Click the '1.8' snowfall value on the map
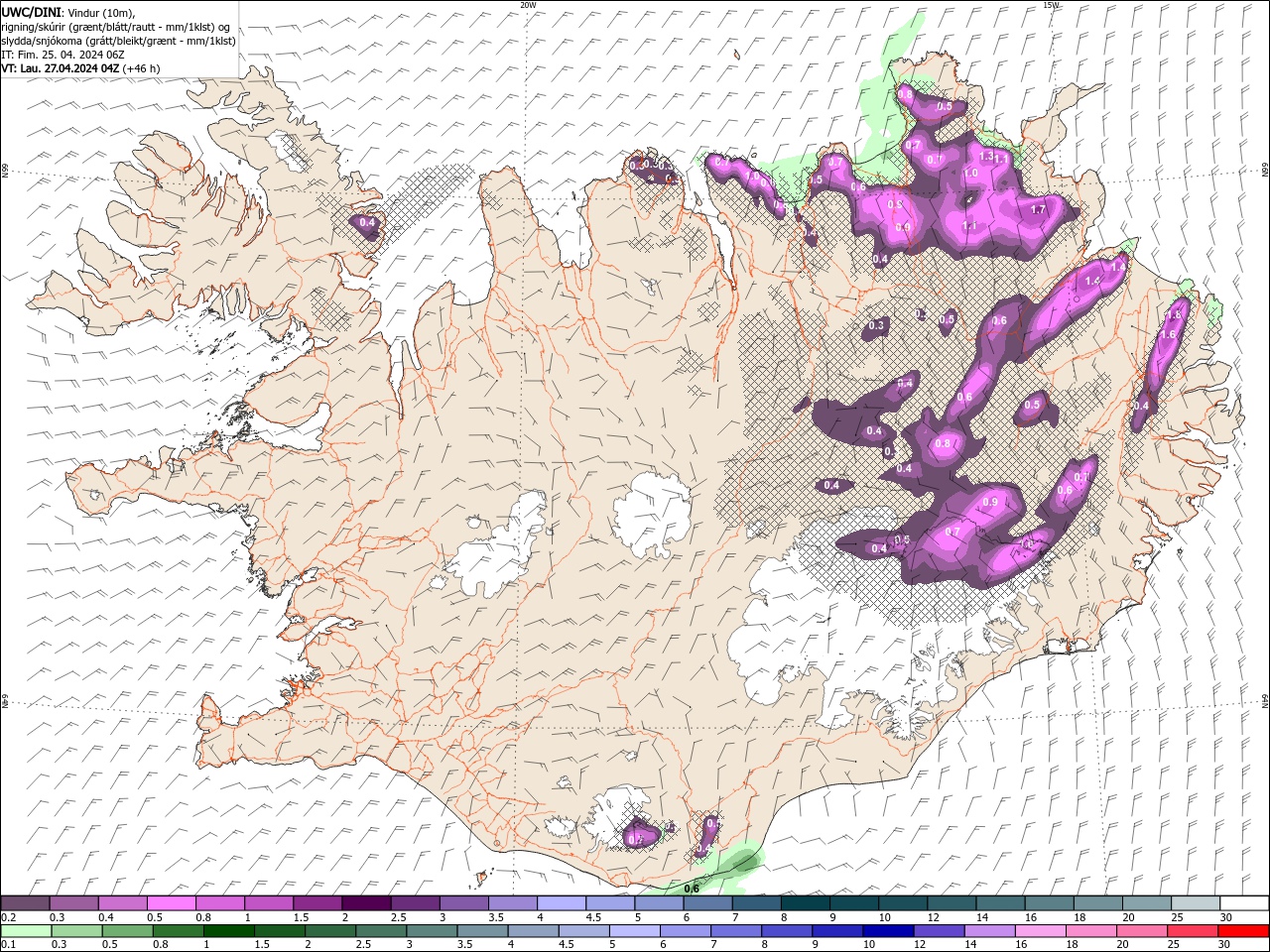Viewport: 1270px width, 952px height. 1176,314
